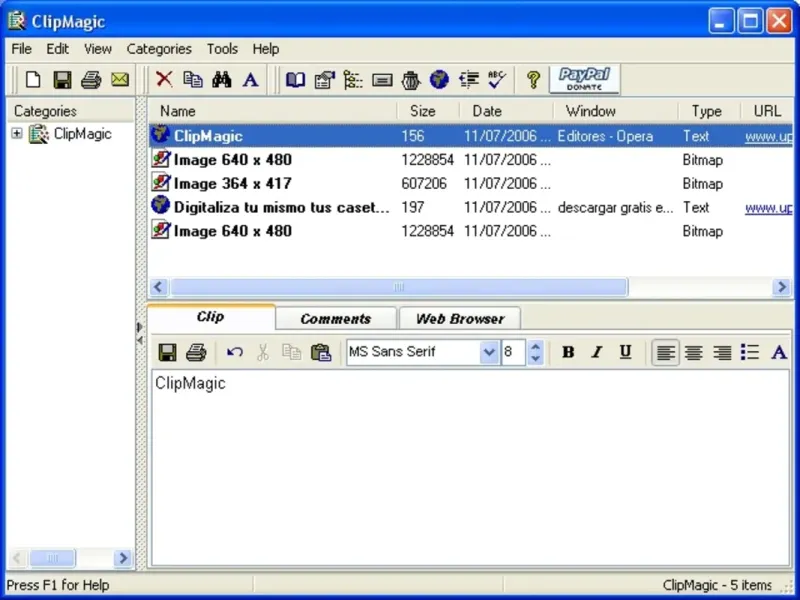The width and height of the screenshot is (800, 600).
Task: Click the category tree toolbar icon
Action: click(353, 80)
